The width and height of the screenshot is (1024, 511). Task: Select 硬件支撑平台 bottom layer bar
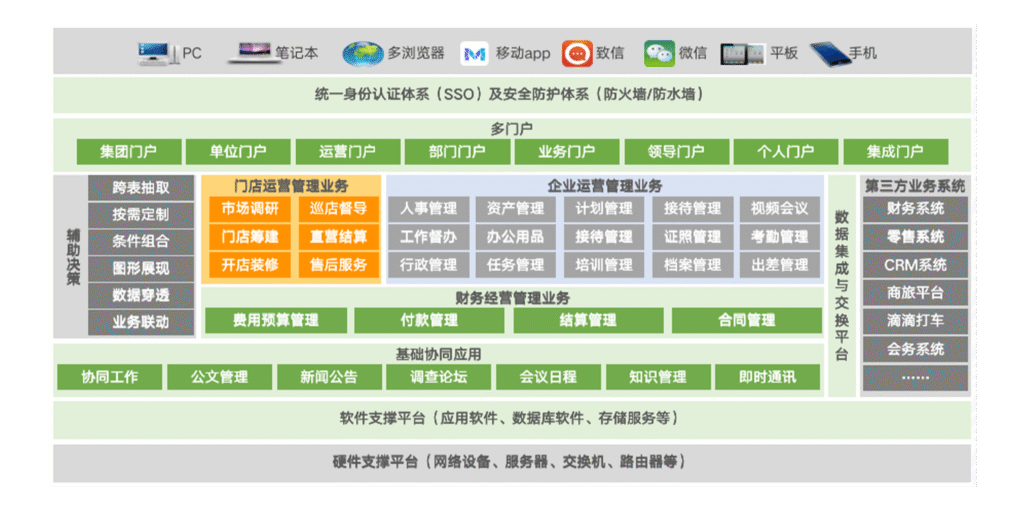point(510,462)
